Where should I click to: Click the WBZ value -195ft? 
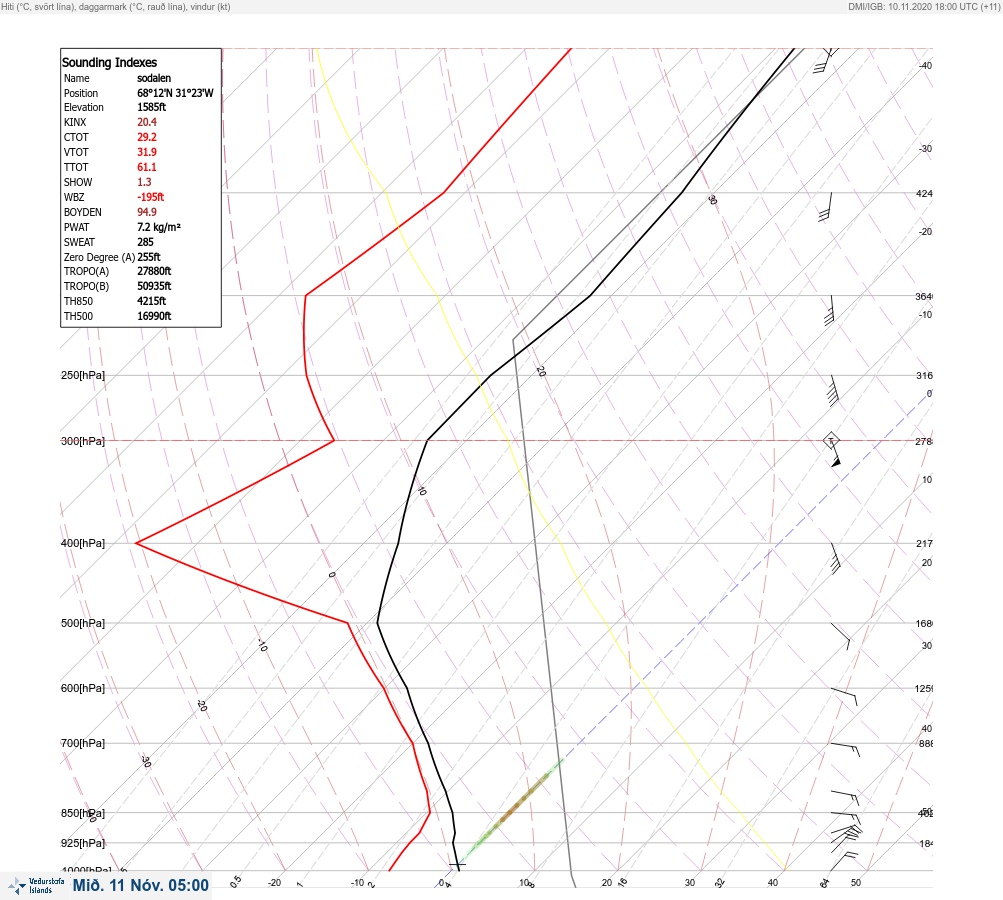[151, 197]
